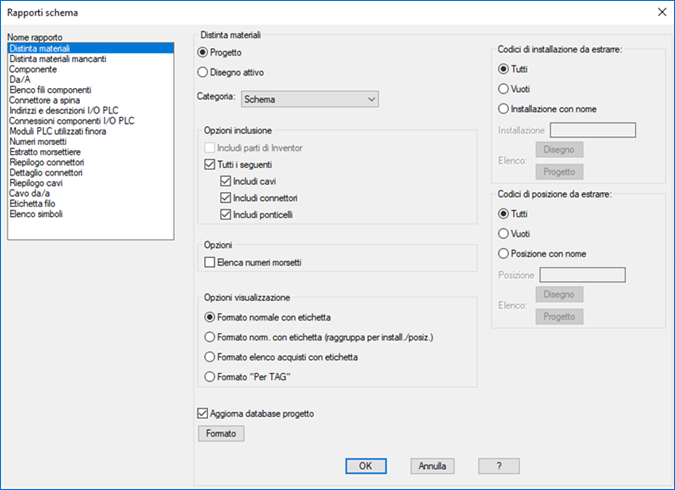Viewport: 675px width, 490px height.
Task: Click the Formato button
Action: [222, 434]
